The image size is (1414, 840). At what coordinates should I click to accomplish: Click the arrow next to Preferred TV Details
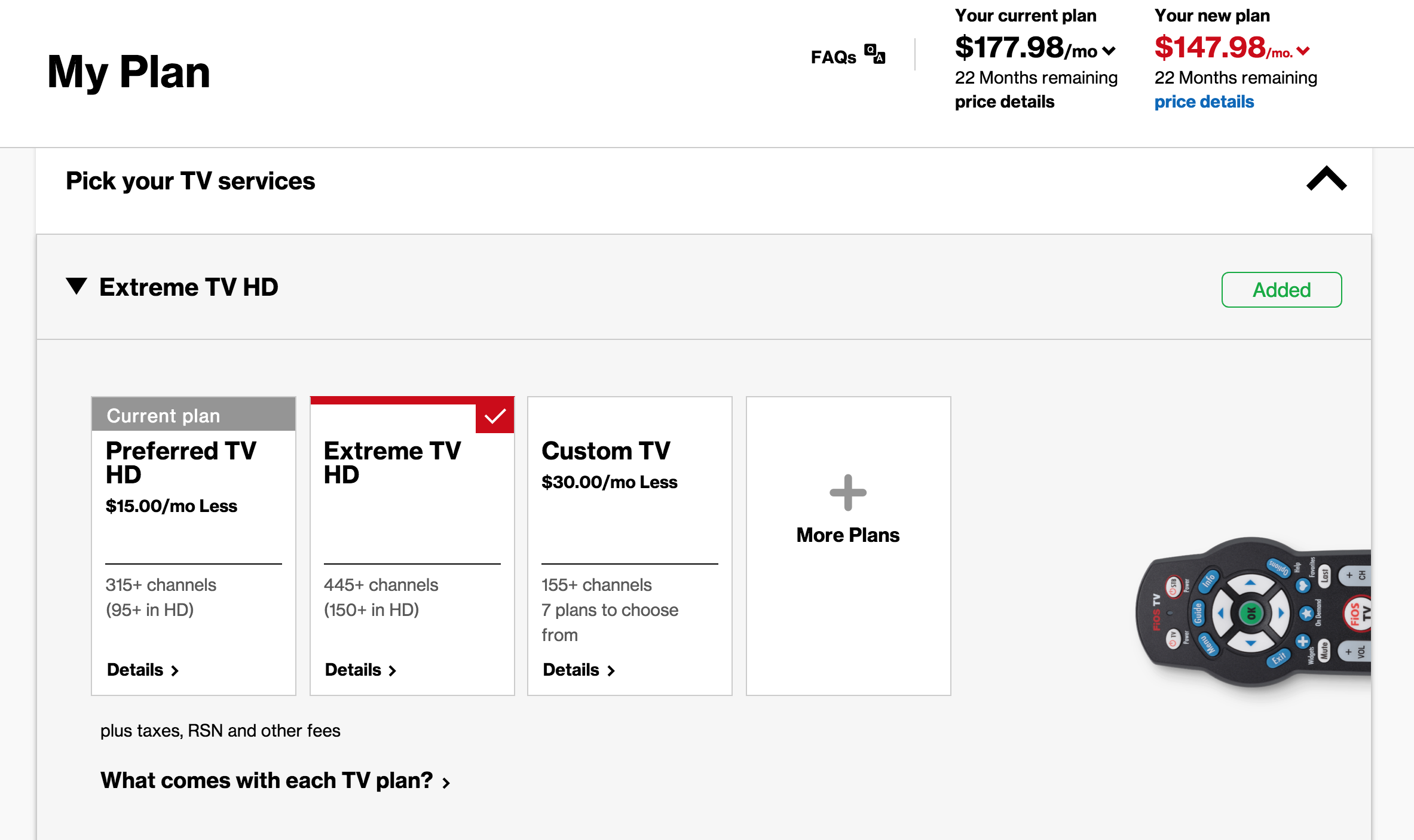click(175, 671)
